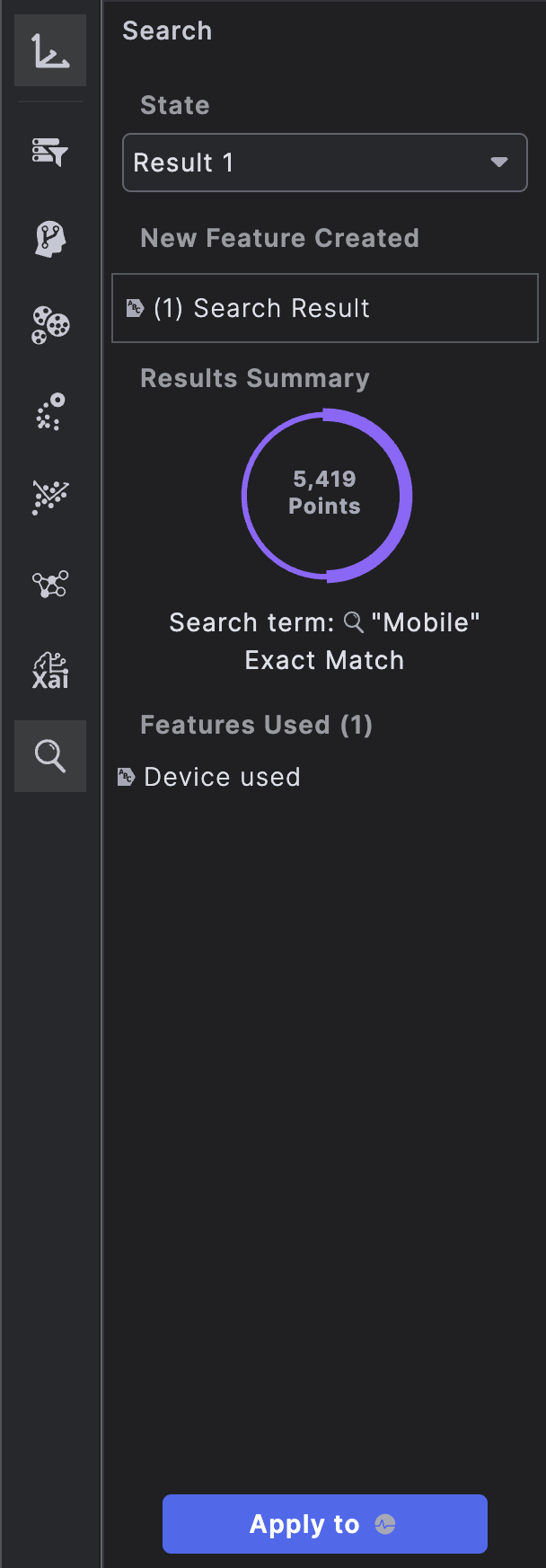Viewport: 546px width, 1568px height.
Task: Click the magnifier icon beside Mobile search term
Action: pos(354,621)
